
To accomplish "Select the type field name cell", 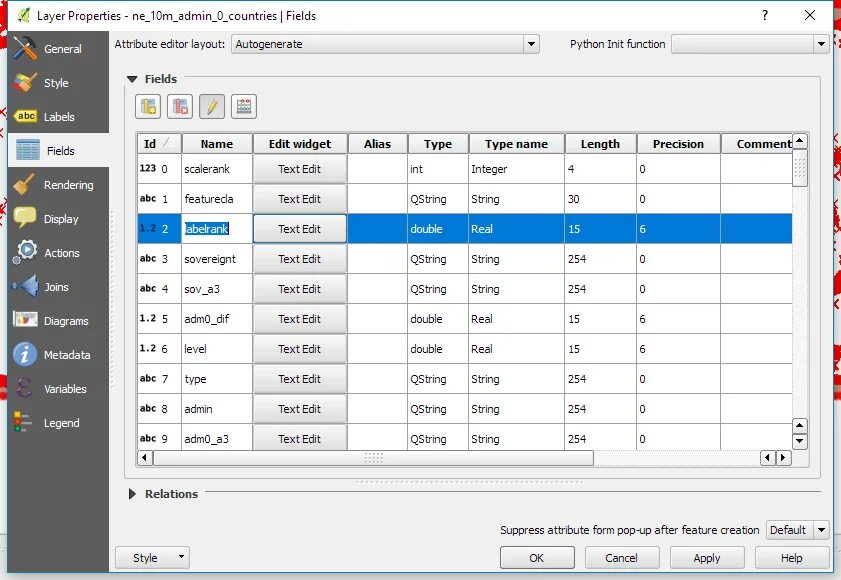I will click(x=217, y=379).
